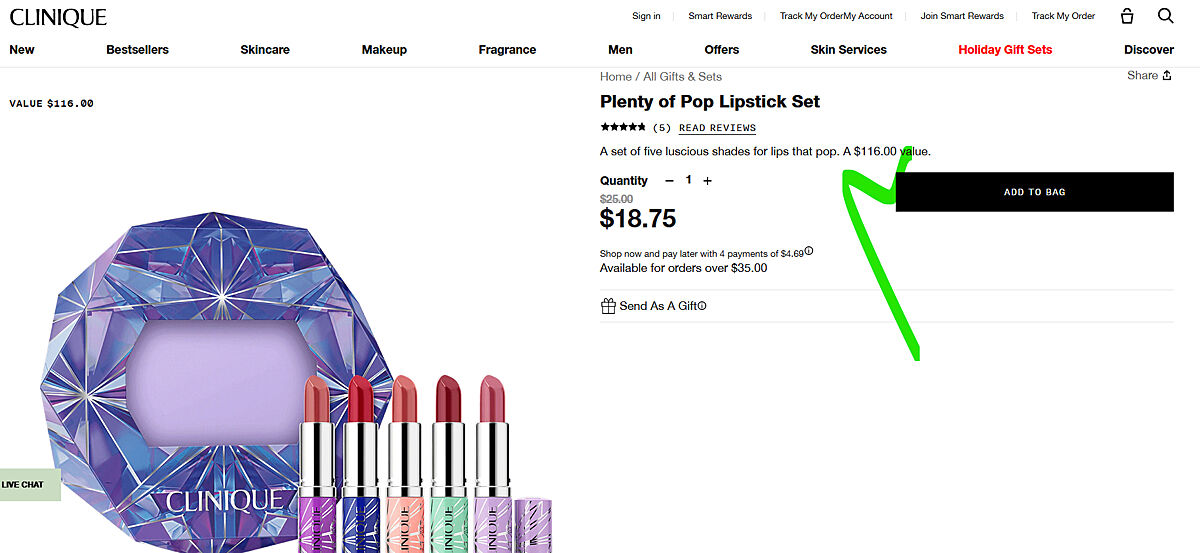Open the Fragrance menu
Screen dimensions: 1200x553
coord(507,50)
